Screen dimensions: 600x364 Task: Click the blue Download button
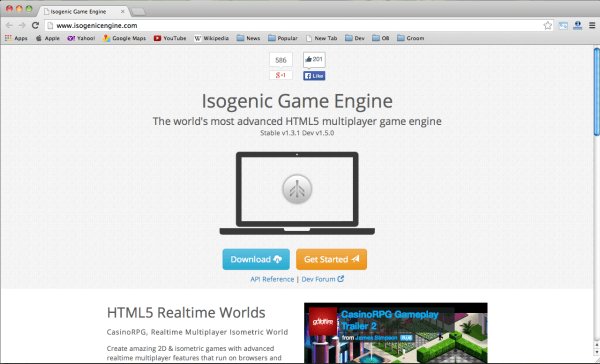pos(256,260)
